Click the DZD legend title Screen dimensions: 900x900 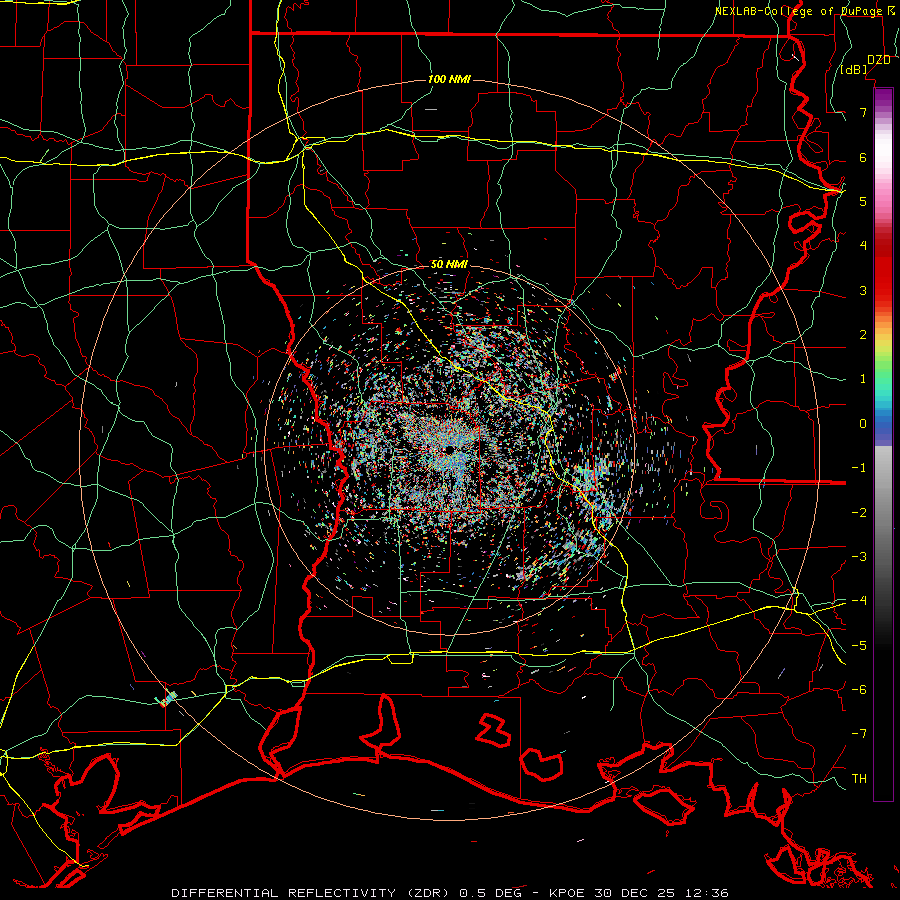pos(878,60)
